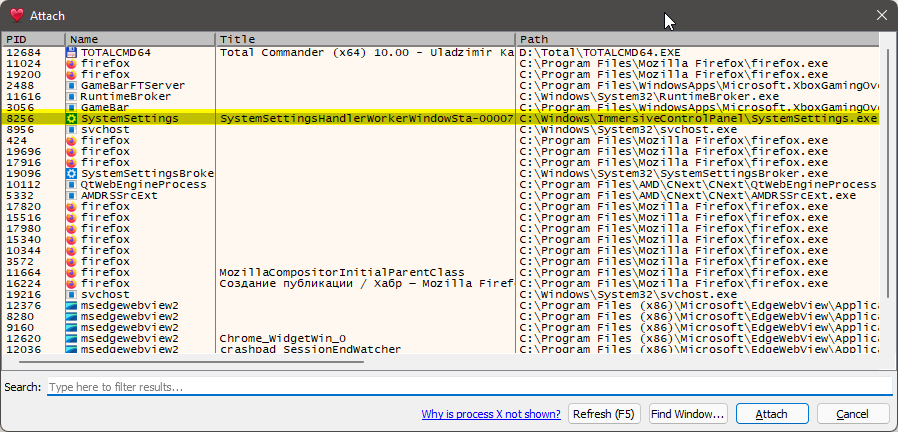Image resolution: width=898 pixels, height=432 pixels.
Task: Click the msedgewebview2 icon in PID 8280 row
Action: tap(72, 316)
